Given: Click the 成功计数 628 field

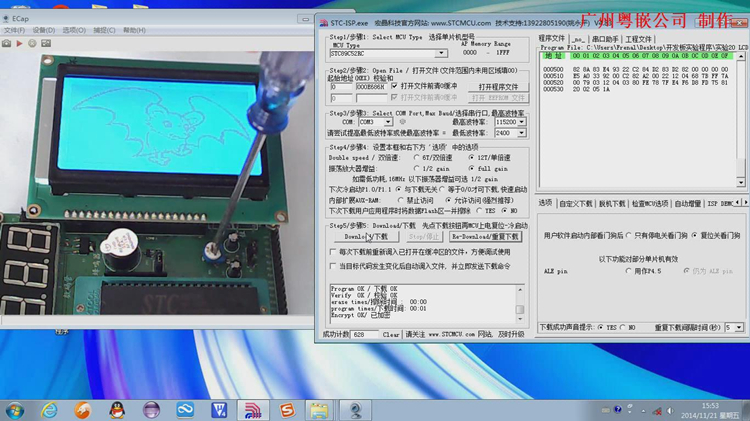Looking at the screenshot, I should [364, 334].
